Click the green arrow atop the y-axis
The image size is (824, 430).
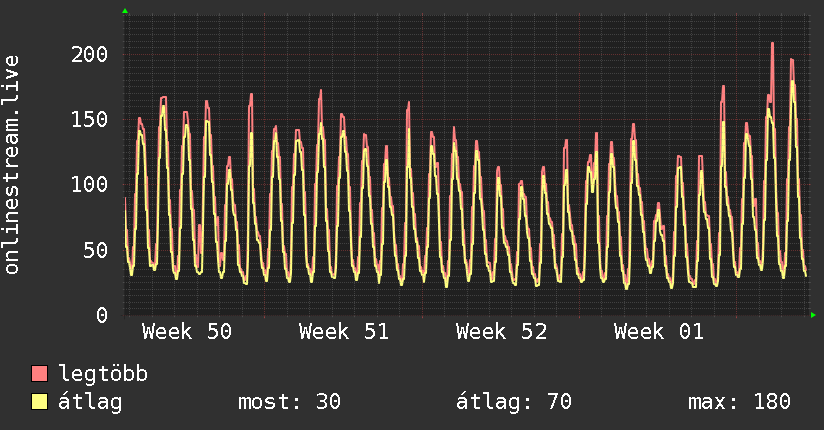[125, 11]
